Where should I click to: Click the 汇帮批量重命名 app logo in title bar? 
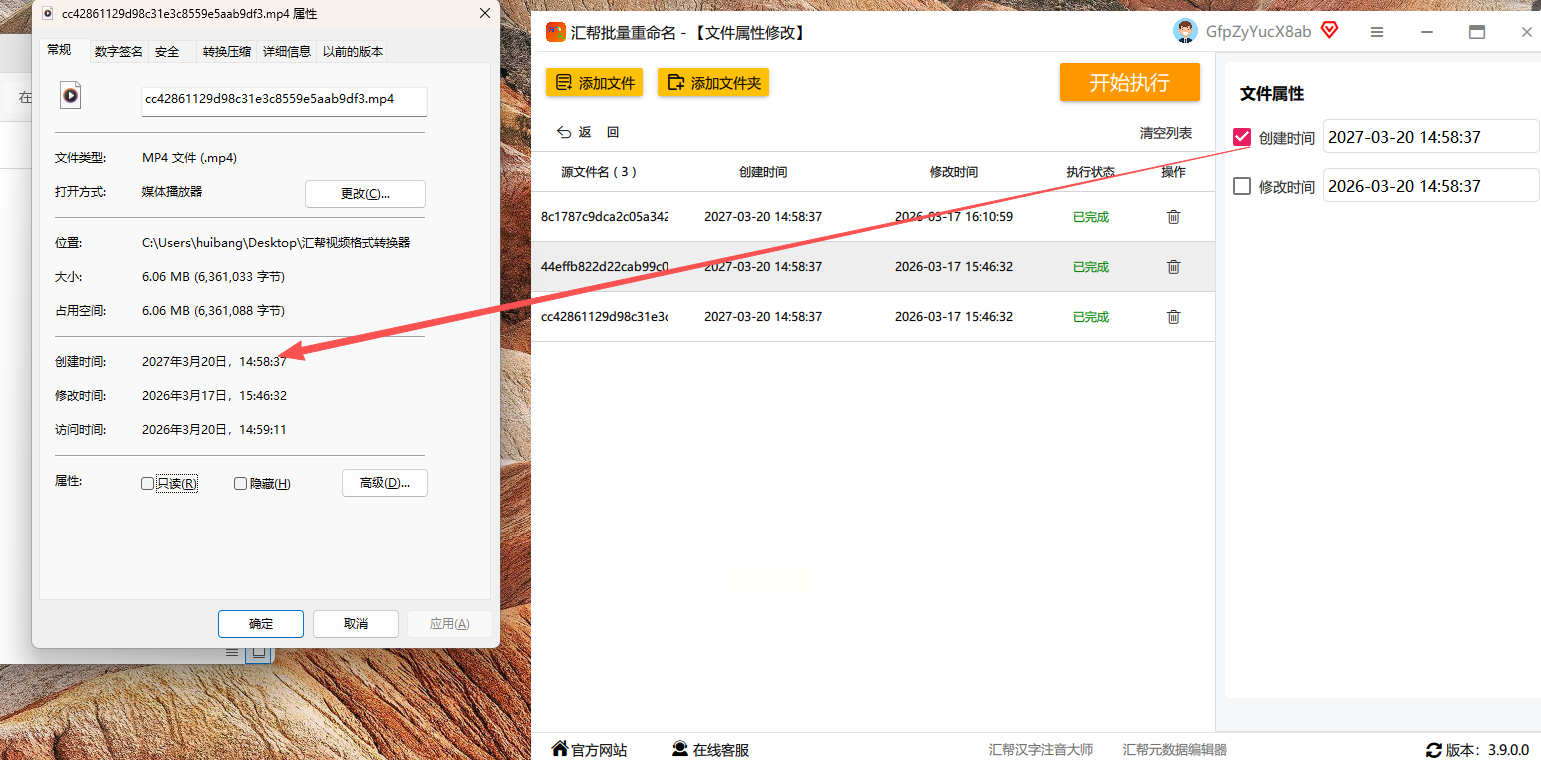pyautogui.click(x=555, y=32)
